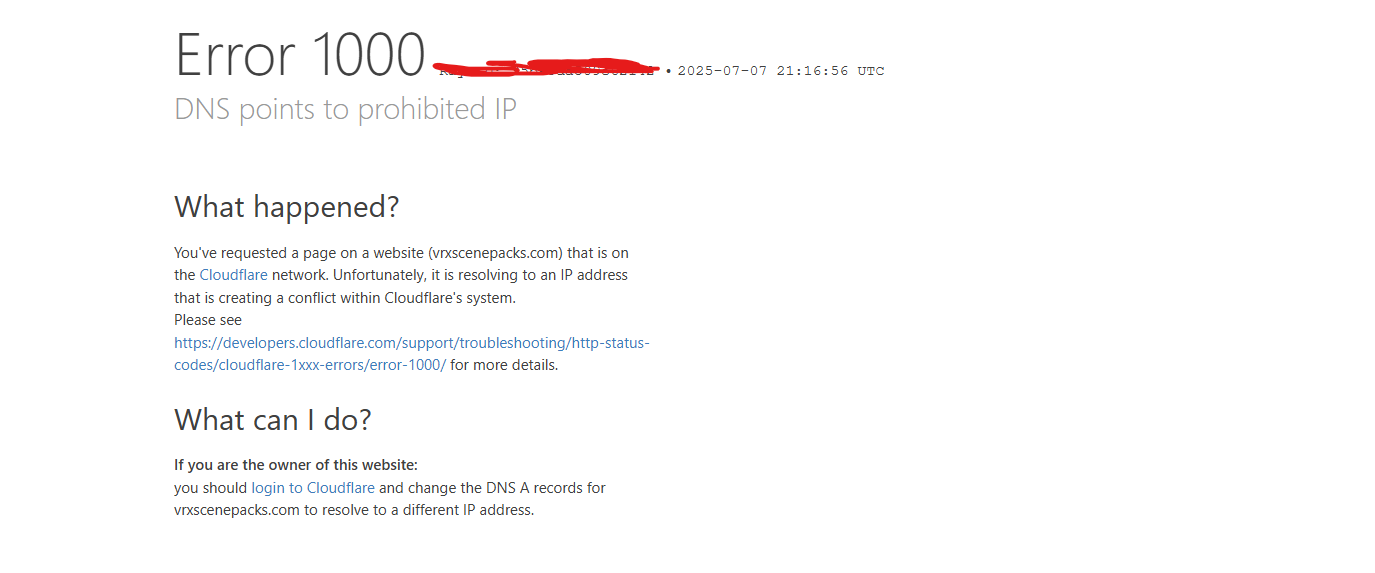
Task: Click the "What can I do?" heading
Action: pos(272,419)
